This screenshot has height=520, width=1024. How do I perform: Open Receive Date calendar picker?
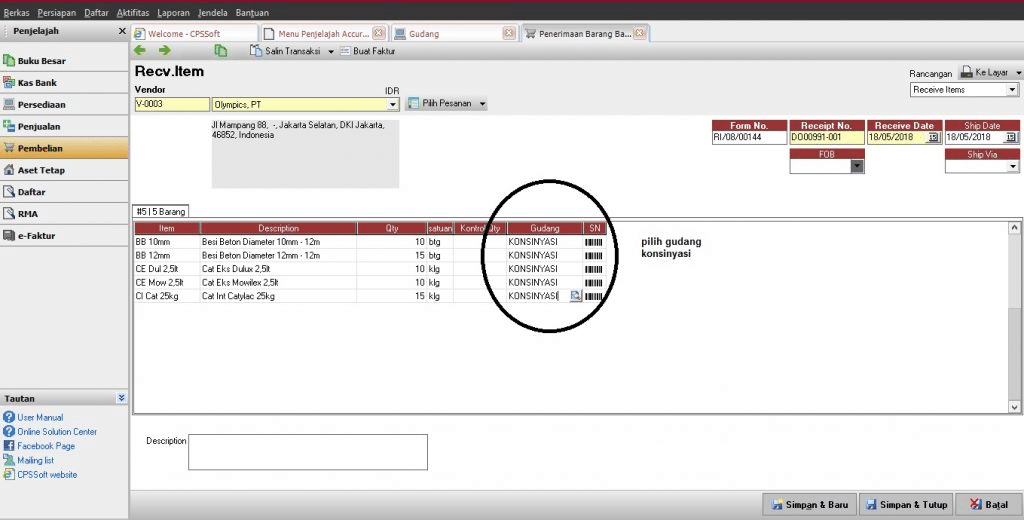coord(933,138)
